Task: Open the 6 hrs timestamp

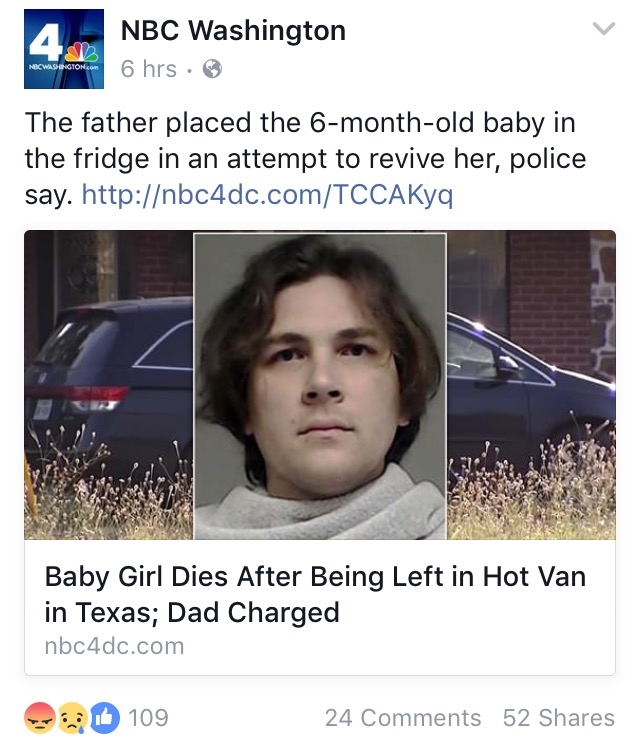Action: (x=149, y=69)
